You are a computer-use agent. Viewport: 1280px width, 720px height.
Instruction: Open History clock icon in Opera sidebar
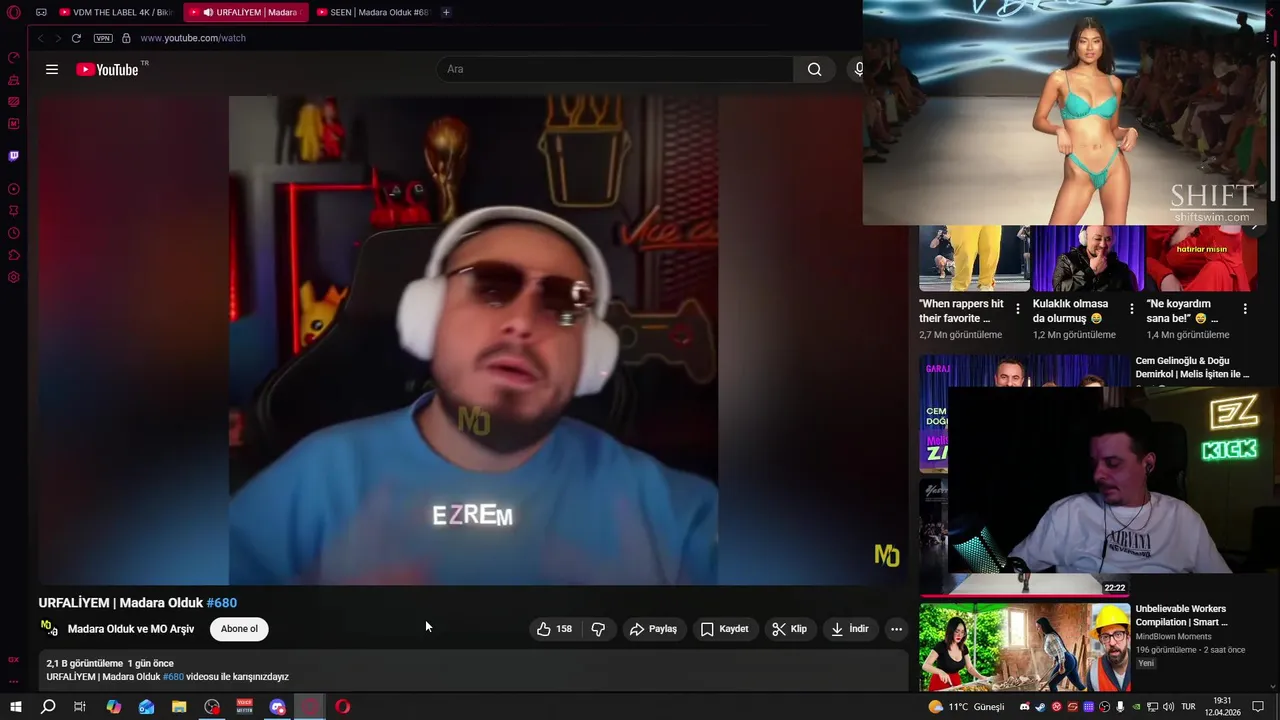(x=14, y=233)
